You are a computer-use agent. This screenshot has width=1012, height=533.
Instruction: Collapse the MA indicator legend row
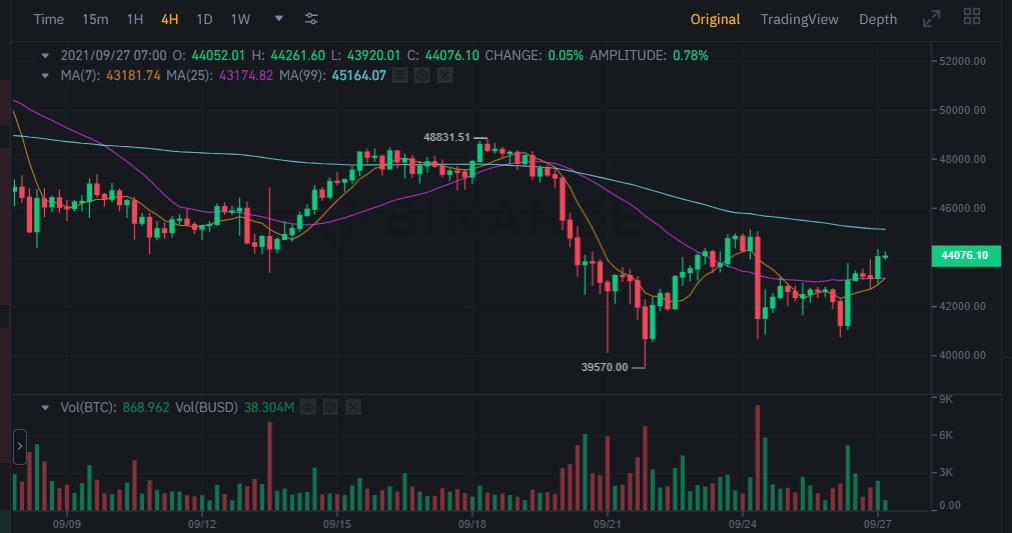[x=45, y=75]
